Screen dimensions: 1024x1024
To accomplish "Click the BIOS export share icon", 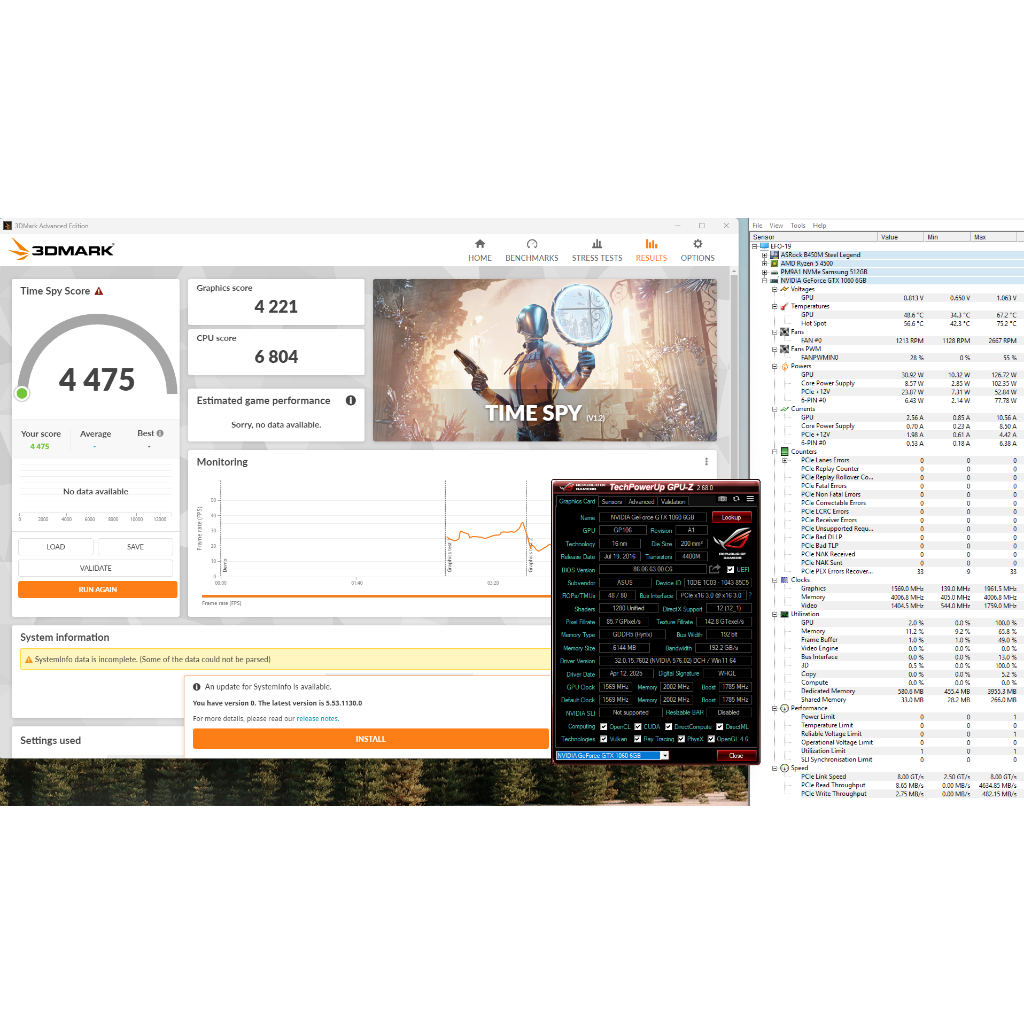I will click(715, 569).
